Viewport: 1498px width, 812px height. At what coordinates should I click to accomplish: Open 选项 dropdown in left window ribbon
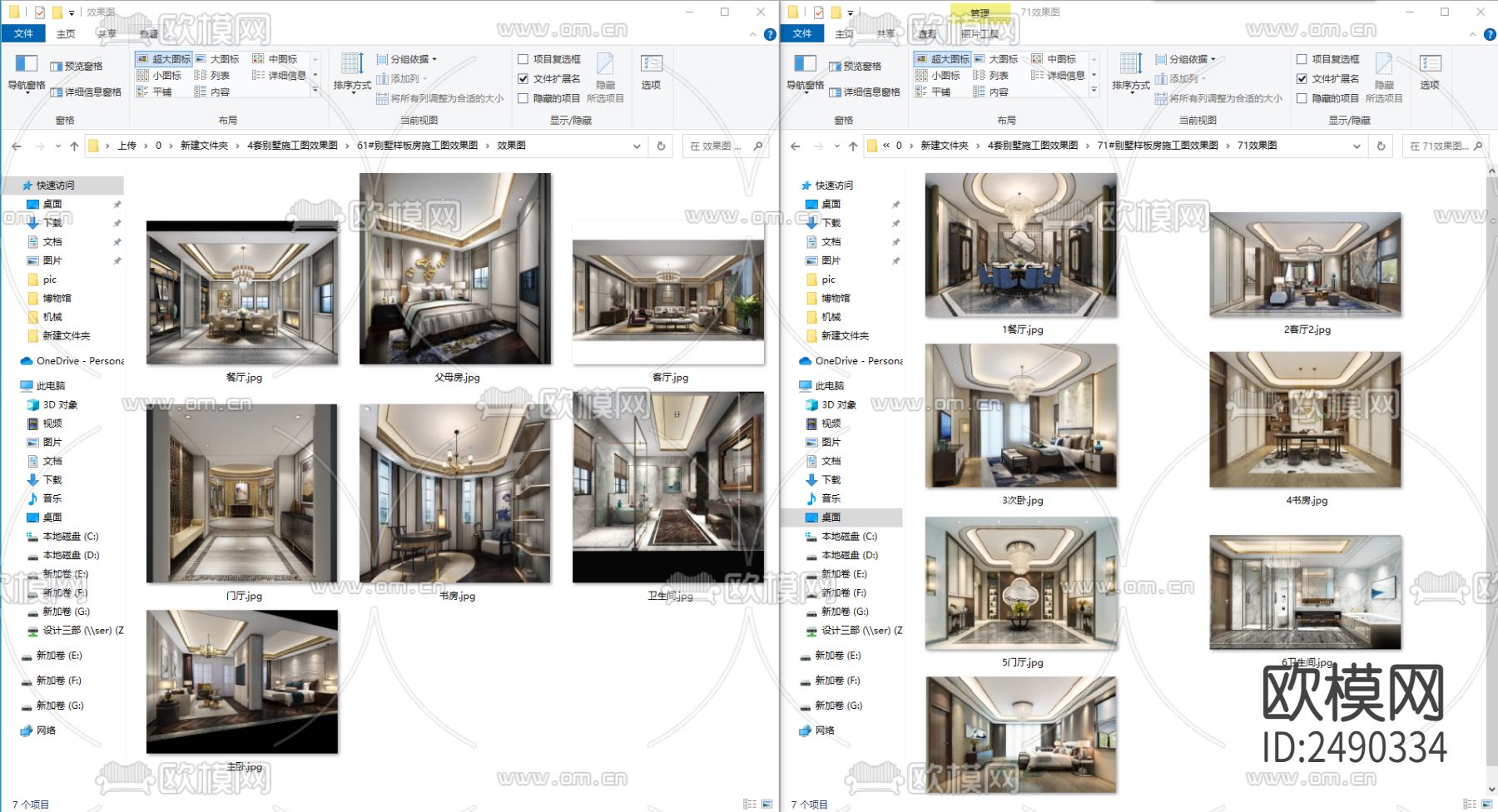651,73
